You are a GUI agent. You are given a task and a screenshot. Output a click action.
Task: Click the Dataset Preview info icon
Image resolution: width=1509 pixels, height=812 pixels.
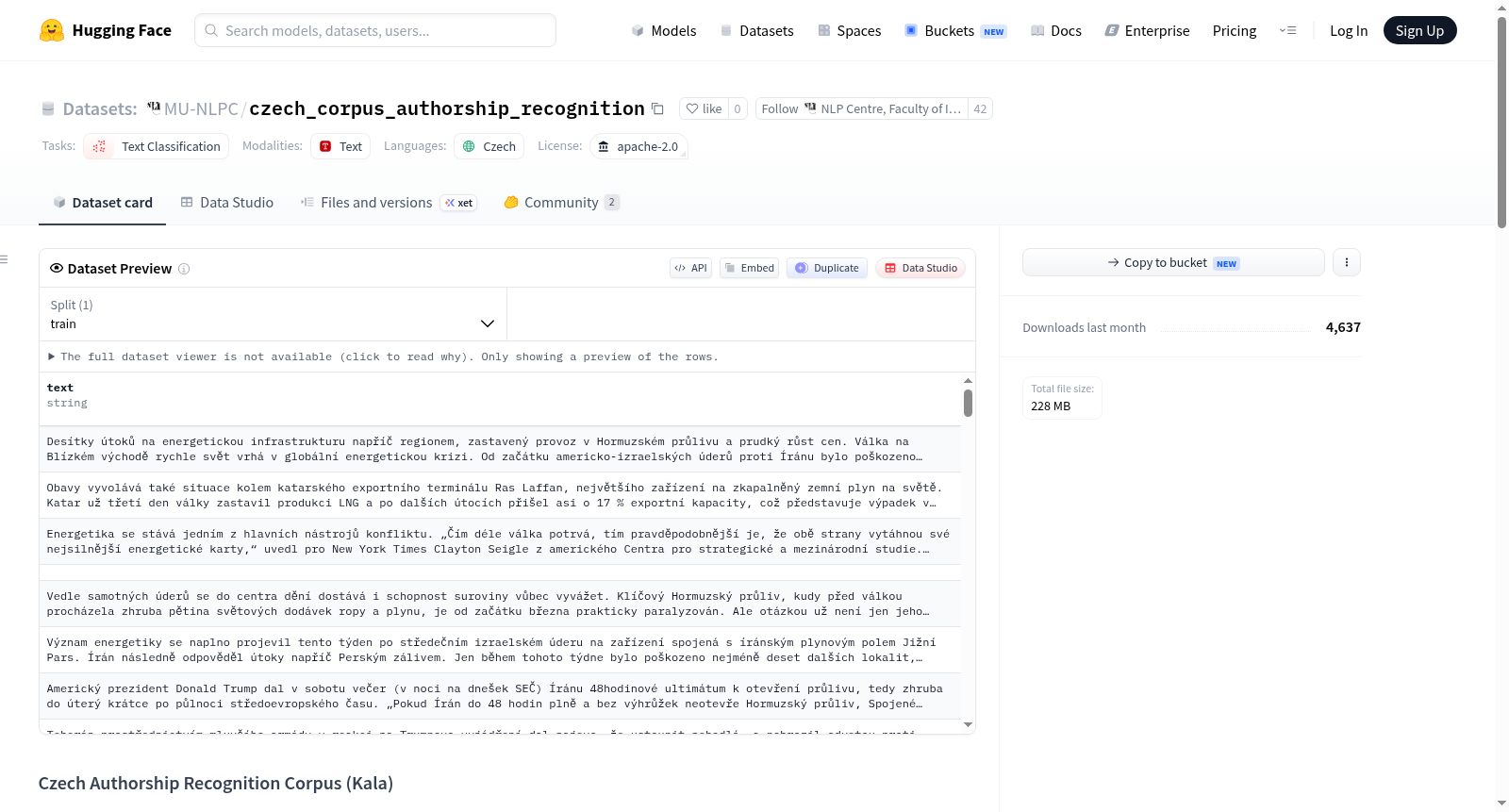184,269
